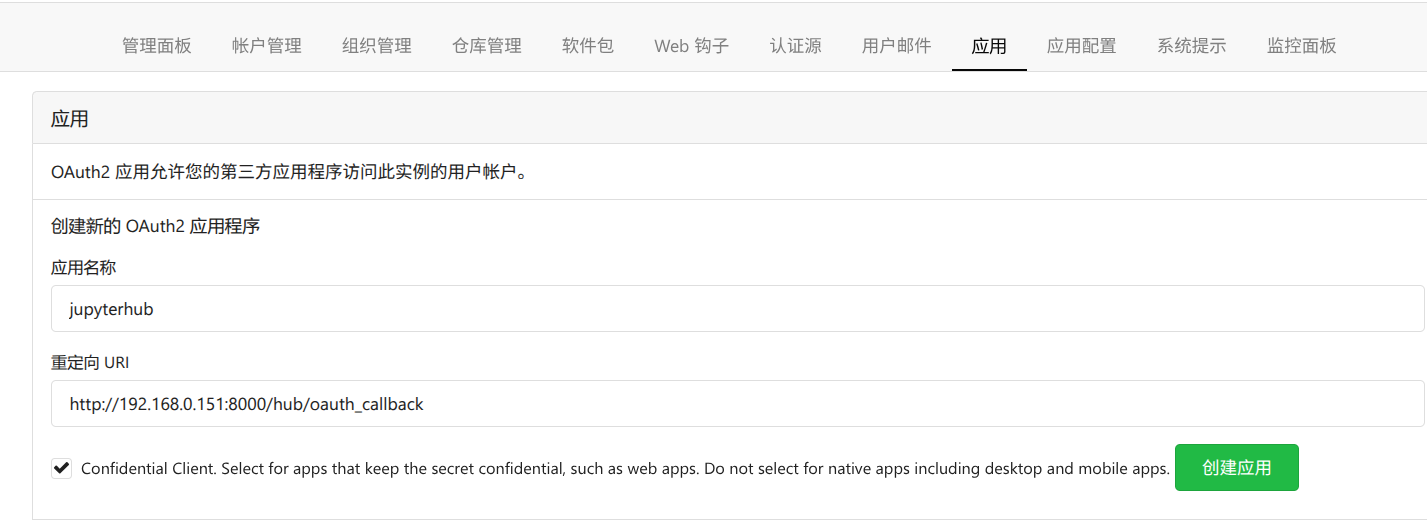Screen dimensions: 1427x525
Task: Click the 应用 panel header title
Action: click(70, 119)
